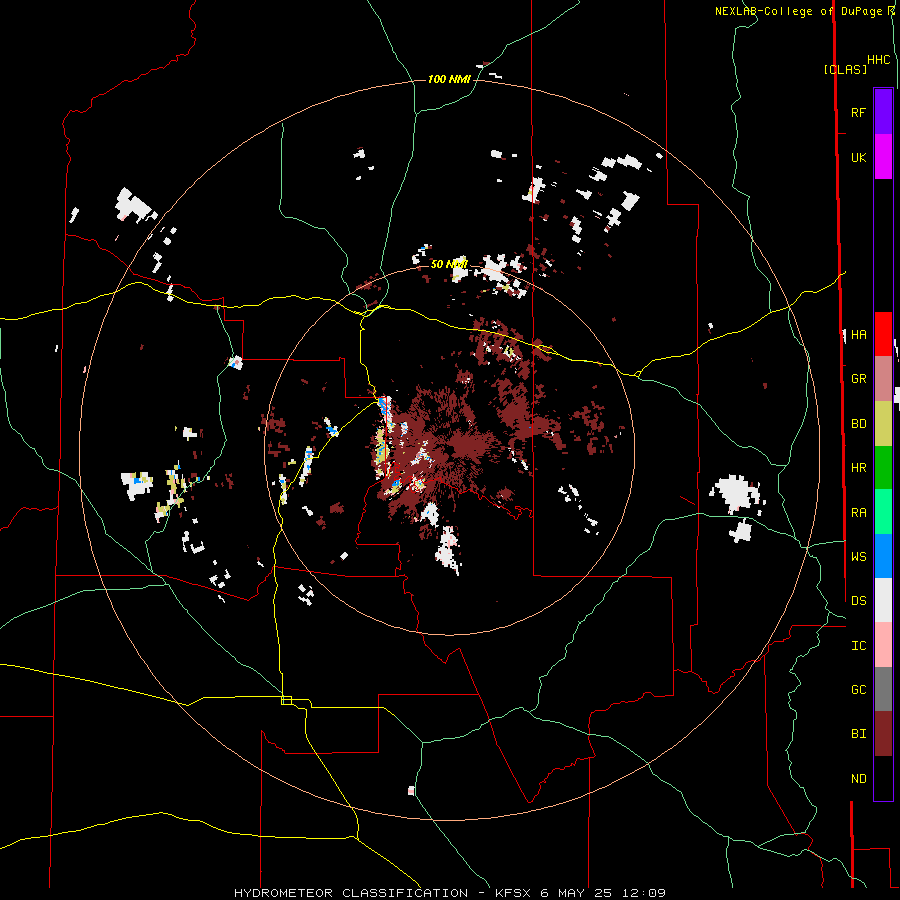Click the "100 NMI" range ring label
This screenshot has height=900, width=900.
click(449, 79)
